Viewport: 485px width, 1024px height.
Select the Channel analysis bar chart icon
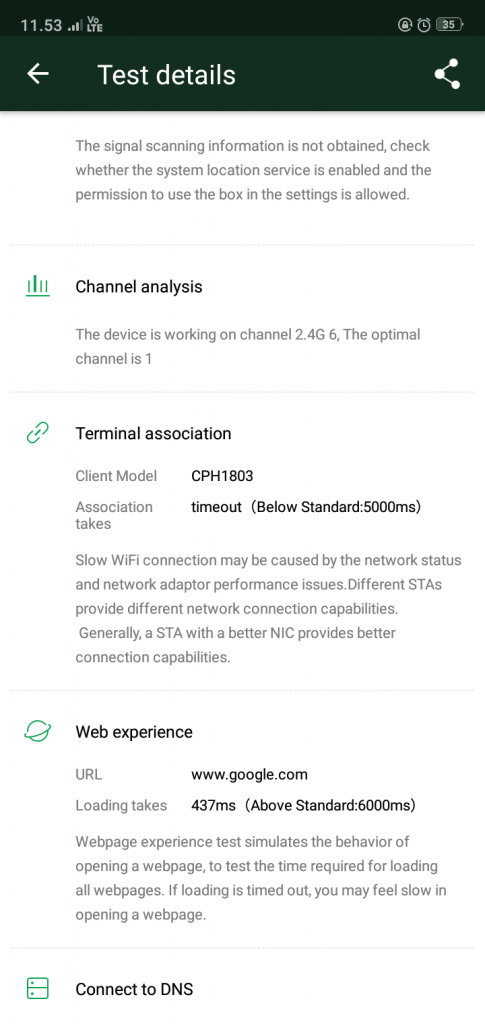pos(38,286)
